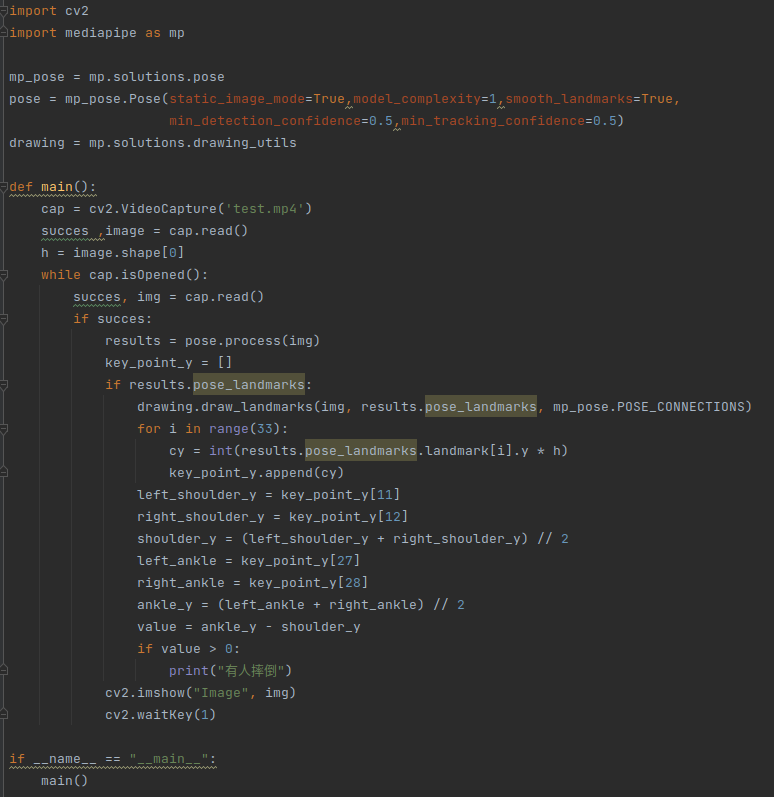This screenshot has height=797, width=774.
Task: Click highlighted pose_landmarks in the 'cy =' line
Action: point(361,451)
